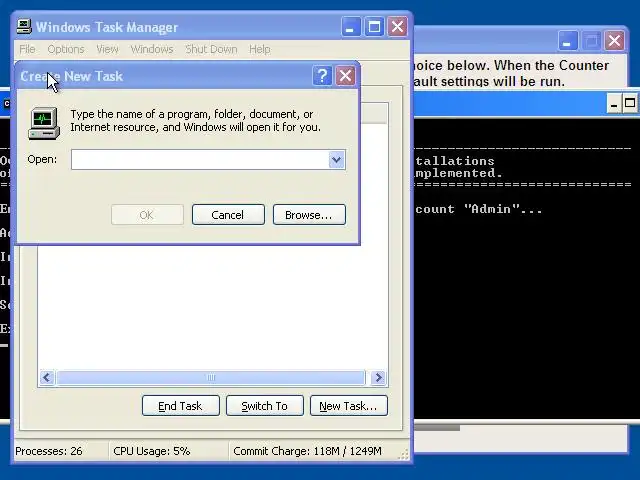
Task: Click the resize grip of Task Manager
Action: point(403,454)
